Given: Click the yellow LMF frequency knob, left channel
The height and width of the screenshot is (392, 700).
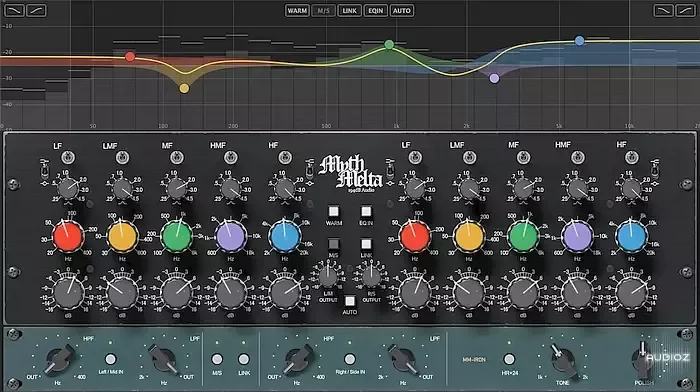Looking at the screenshot, I should coord(122,237).
